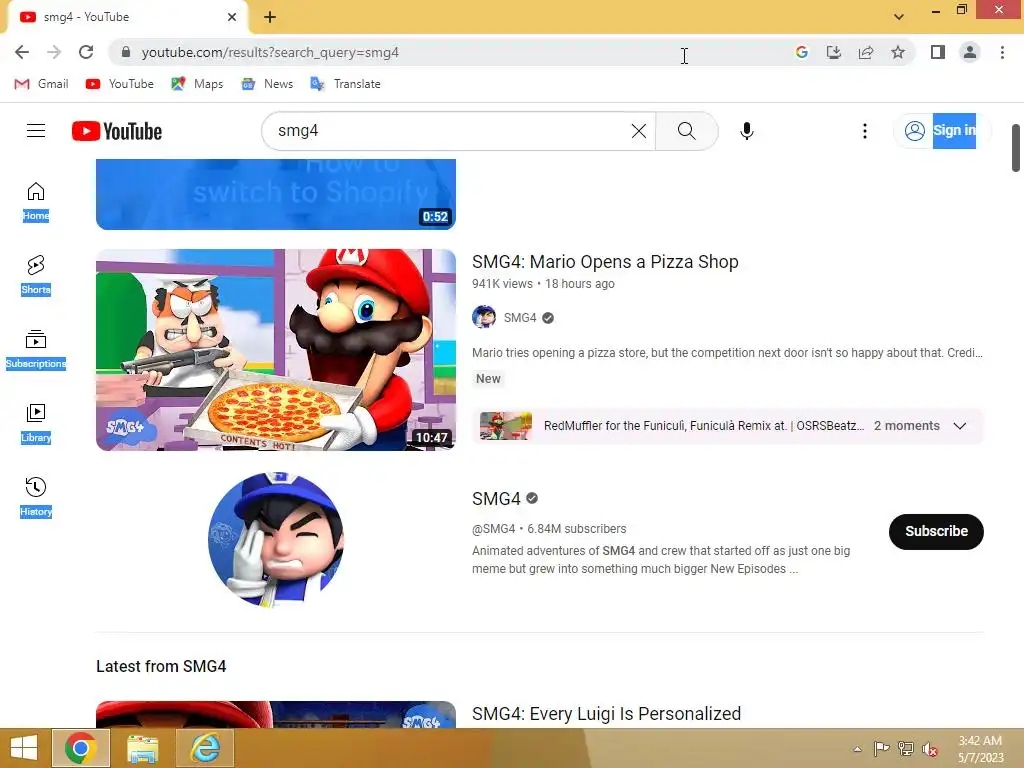Open Gmail bookmark
This screenshot has height=768, width=1024.
tap(41, 84)
